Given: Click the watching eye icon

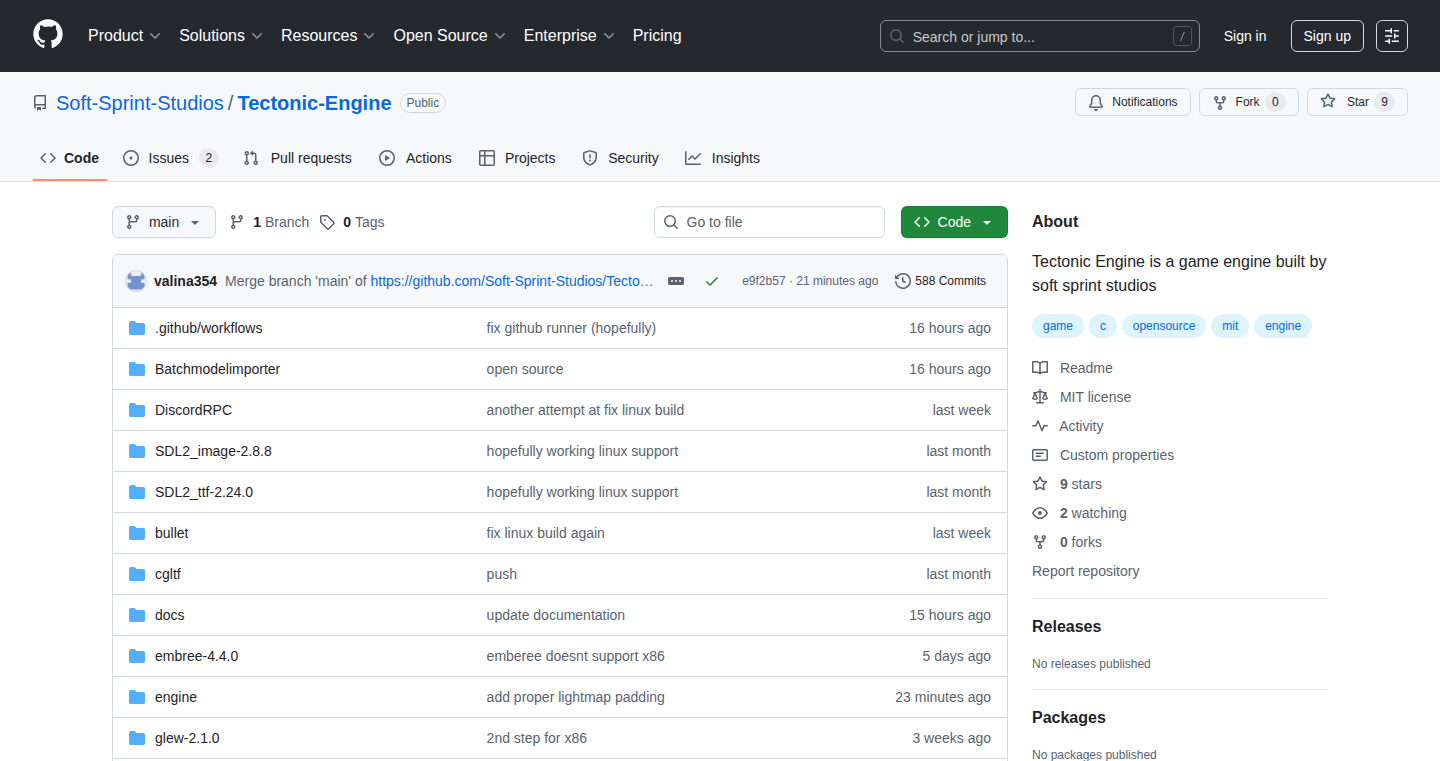Looking at the screenshot, I should point(1040,513).
